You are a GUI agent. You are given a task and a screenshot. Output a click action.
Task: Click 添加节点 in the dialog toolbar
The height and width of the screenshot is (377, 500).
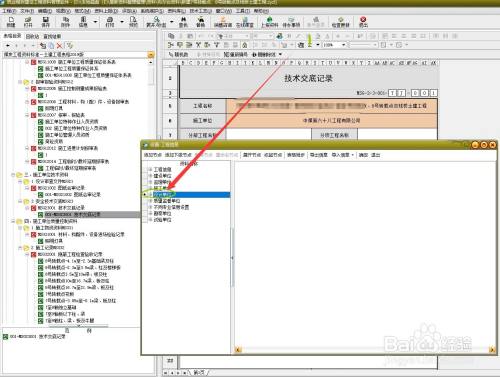(153, 155)
